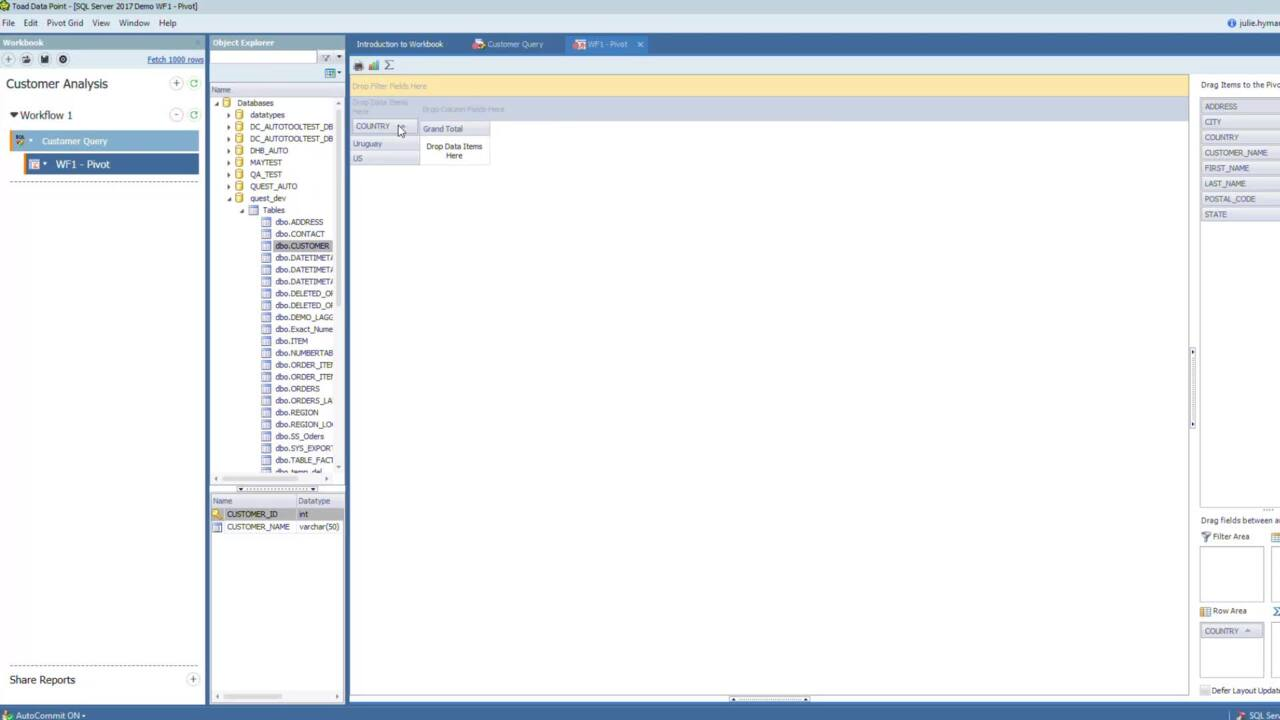Save the workbook using the save icon
The height and width of the screenshot is (720, 1280).
pos(44,59)
